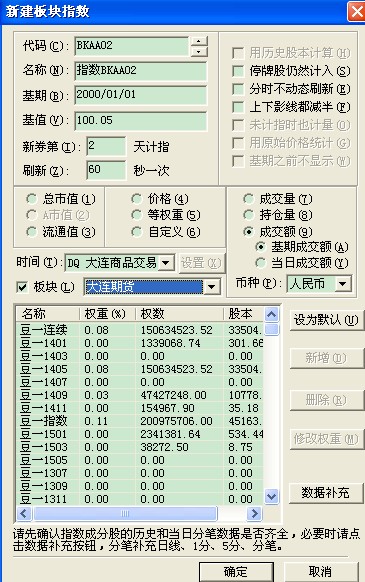Increment the 代码 spinner up arrow
The image size is (365, 582).
click(x=199, y=41)
